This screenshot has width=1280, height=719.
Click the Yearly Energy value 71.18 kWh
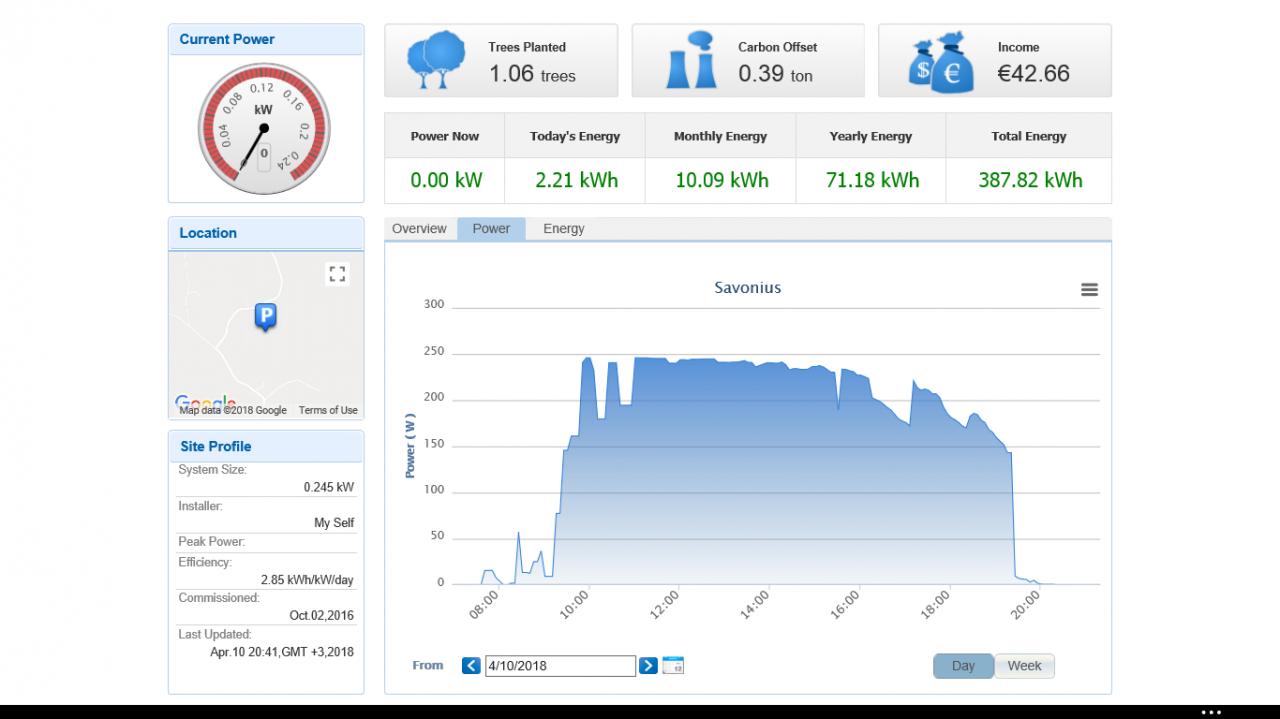(871, 181)
